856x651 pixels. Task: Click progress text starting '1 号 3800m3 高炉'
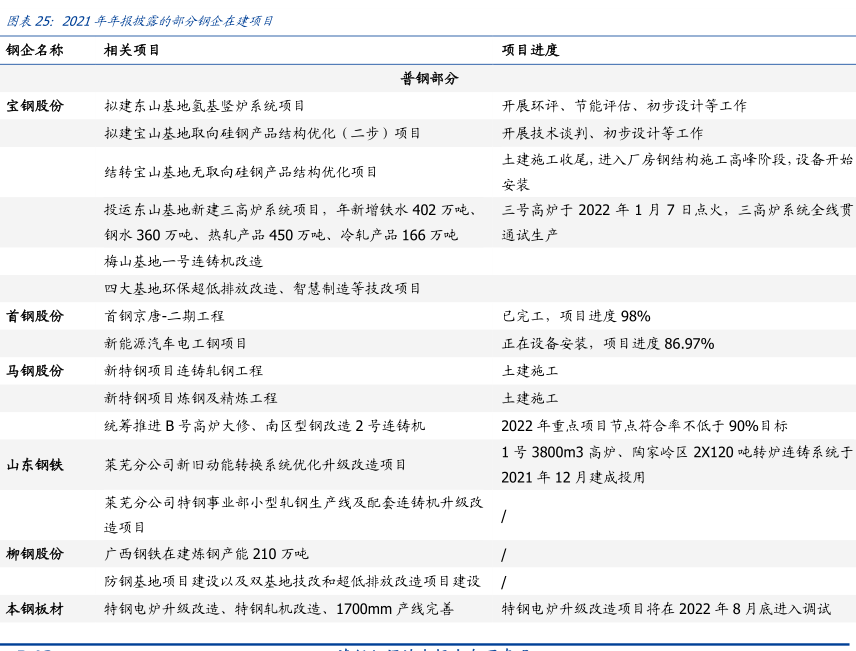click(x=677, y=465)
